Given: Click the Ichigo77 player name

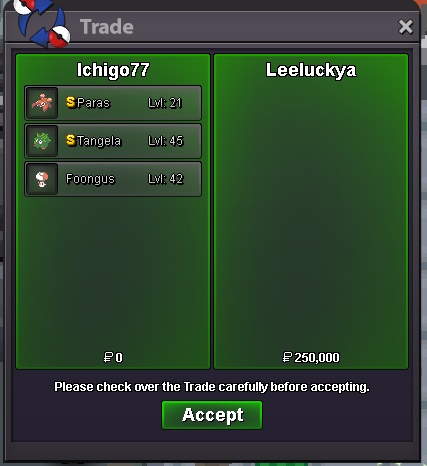Looking at the screenshot, I should [113, 70].
